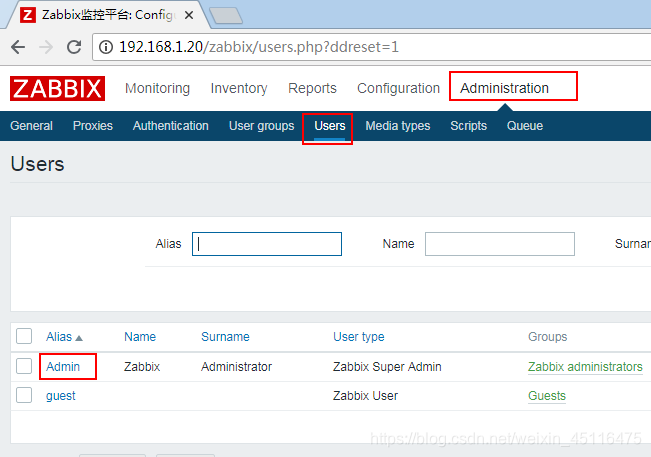
Task: Sort users by Surname column
Action: (225, 337)
